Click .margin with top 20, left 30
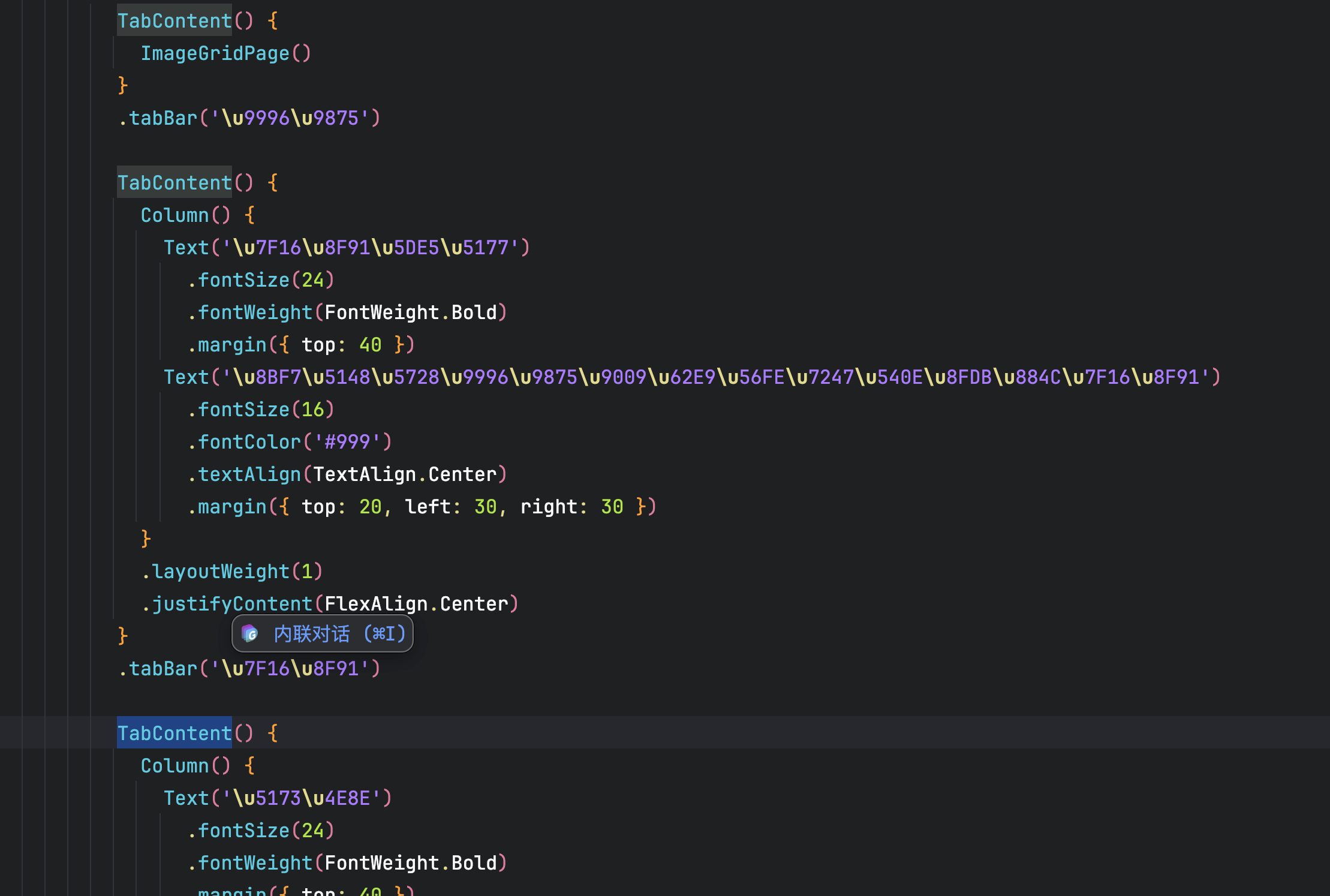1330x896 pixels. [x=422, y=507]
